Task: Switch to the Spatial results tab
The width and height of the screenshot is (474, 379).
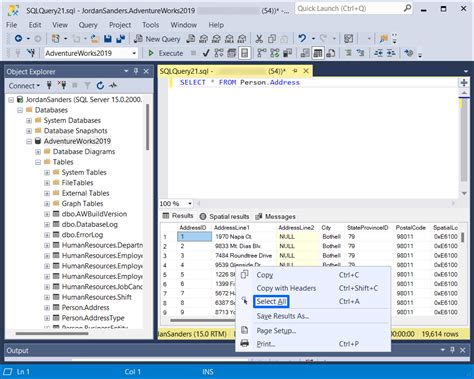Action: click(224, 216)
